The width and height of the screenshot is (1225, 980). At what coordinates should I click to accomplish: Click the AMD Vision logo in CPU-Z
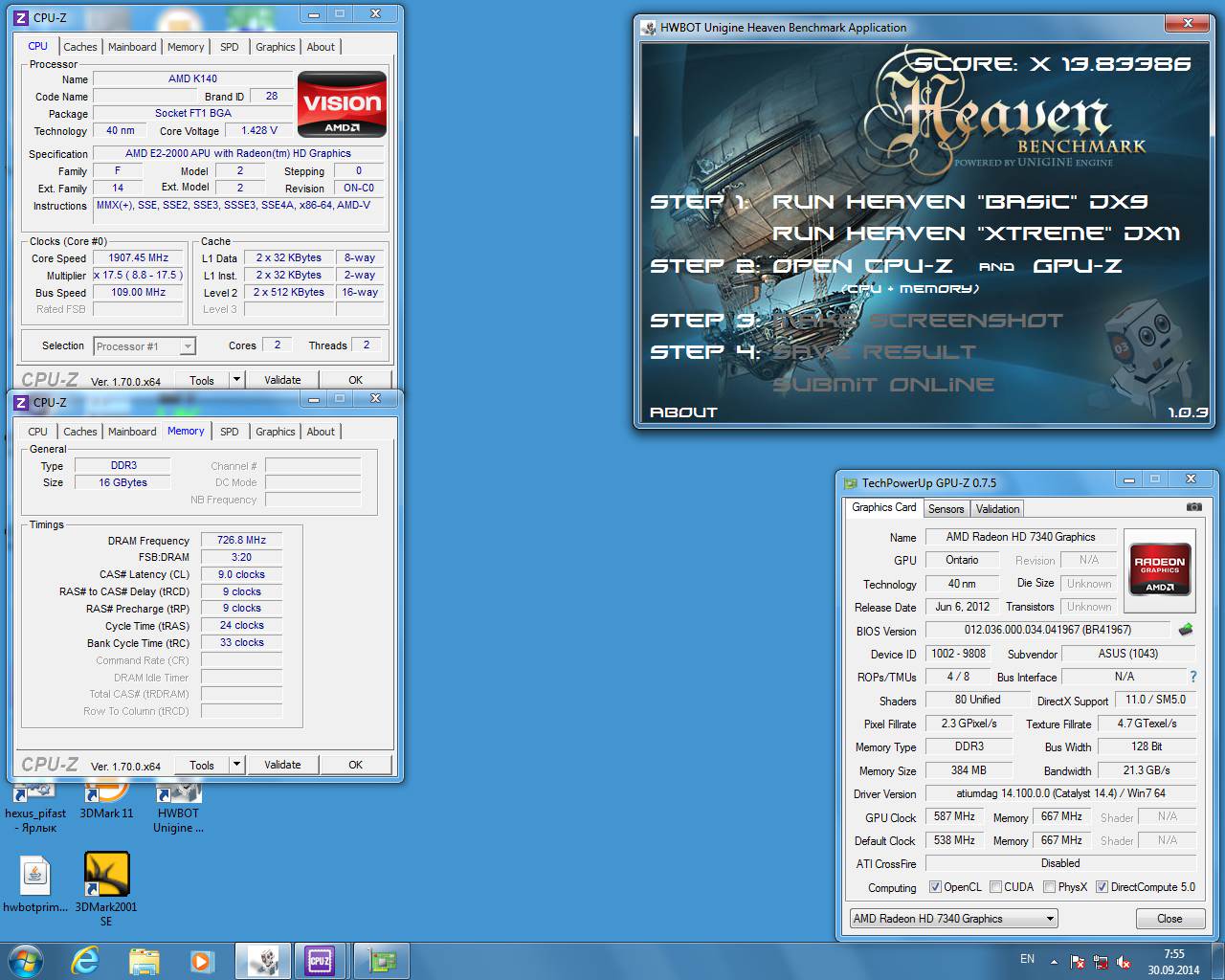[x=342, y=103]
